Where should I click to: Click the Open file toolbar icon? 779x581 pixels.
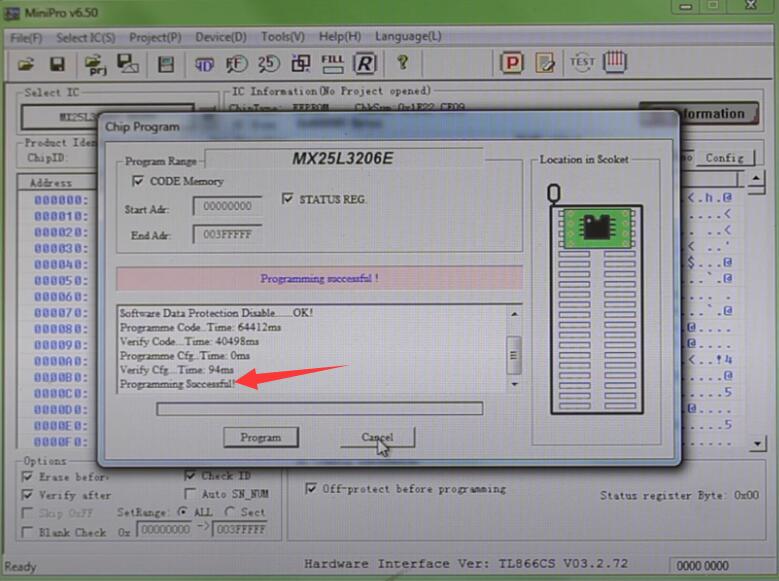pyautogui.click(x=26, y=64)
